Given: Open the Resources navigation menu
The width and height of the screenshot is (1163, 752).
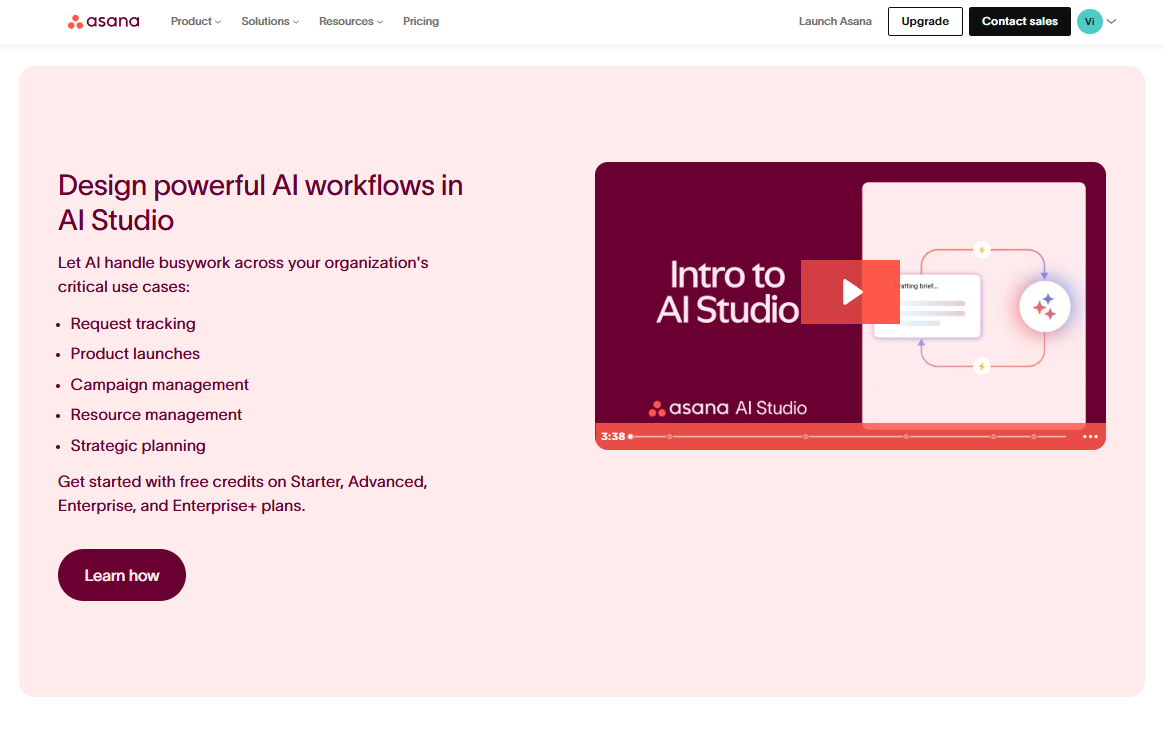Looking at the screenshot, I should click(351, 21).
